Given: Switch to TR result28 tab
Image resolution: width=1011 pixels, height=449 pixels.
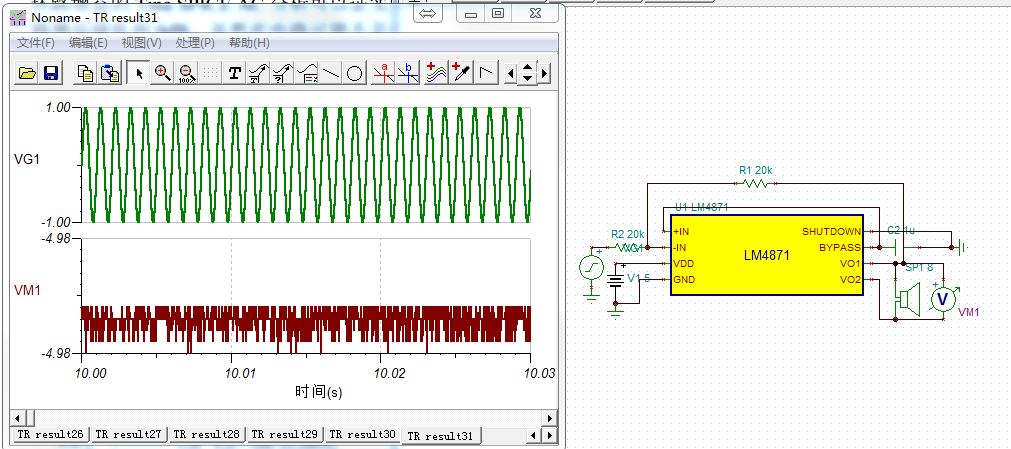Looking at the screenshot, I should click(206, 435).
